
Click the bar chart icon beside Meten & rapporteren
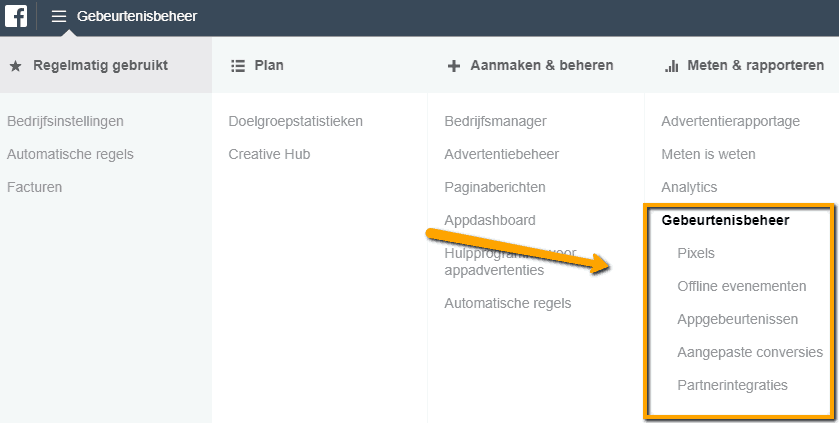tap(671, 66)
